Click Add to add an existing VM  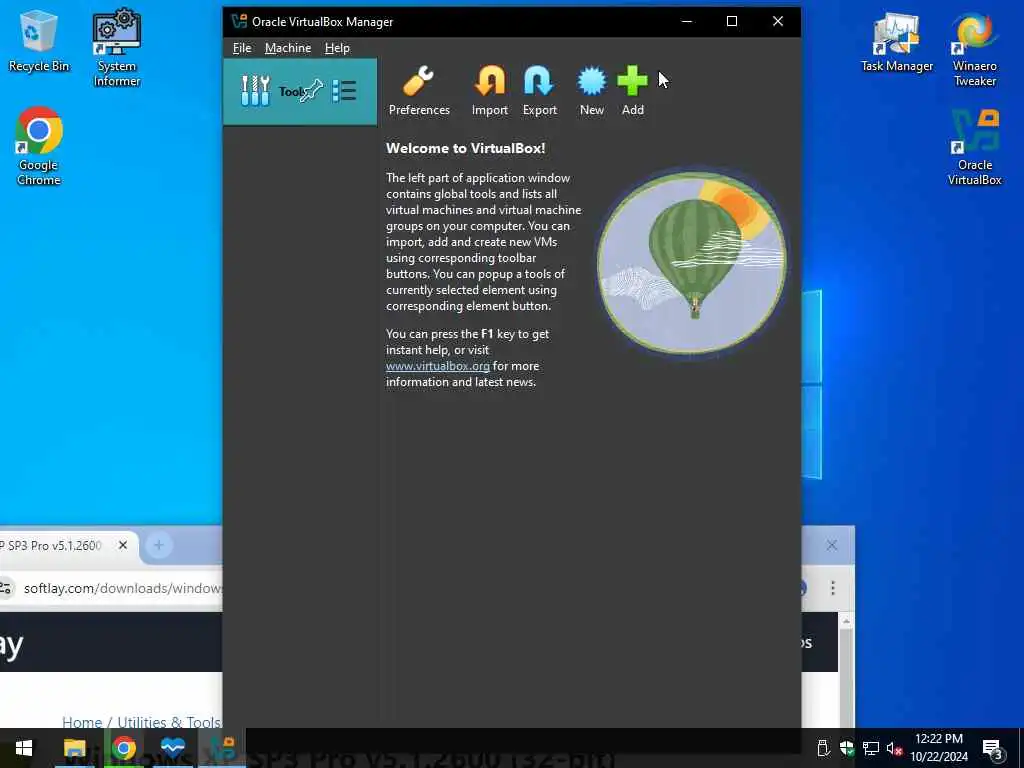(632, 91)
